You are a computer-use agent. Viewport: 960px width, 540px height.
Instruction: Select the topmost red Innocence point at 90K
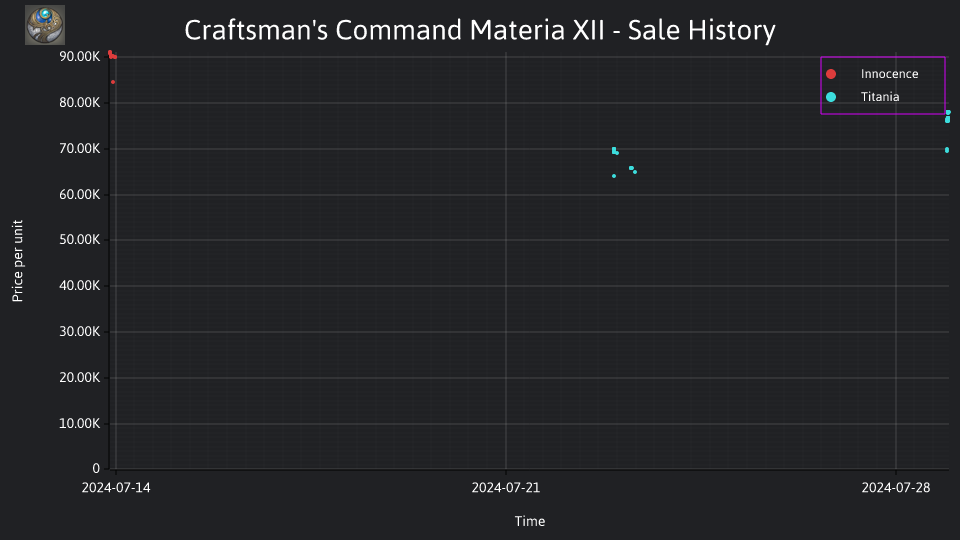(x=110, y=53)
